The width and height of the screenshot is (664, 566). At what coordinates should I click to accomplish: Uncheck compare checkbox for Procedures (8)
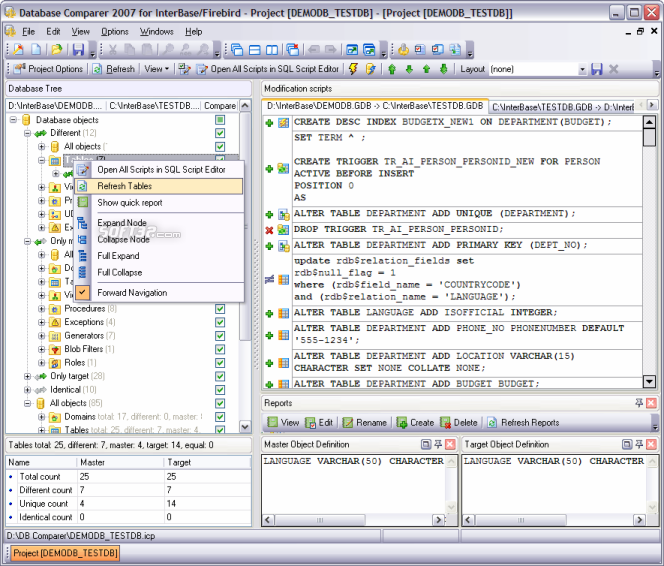(220, 309)
